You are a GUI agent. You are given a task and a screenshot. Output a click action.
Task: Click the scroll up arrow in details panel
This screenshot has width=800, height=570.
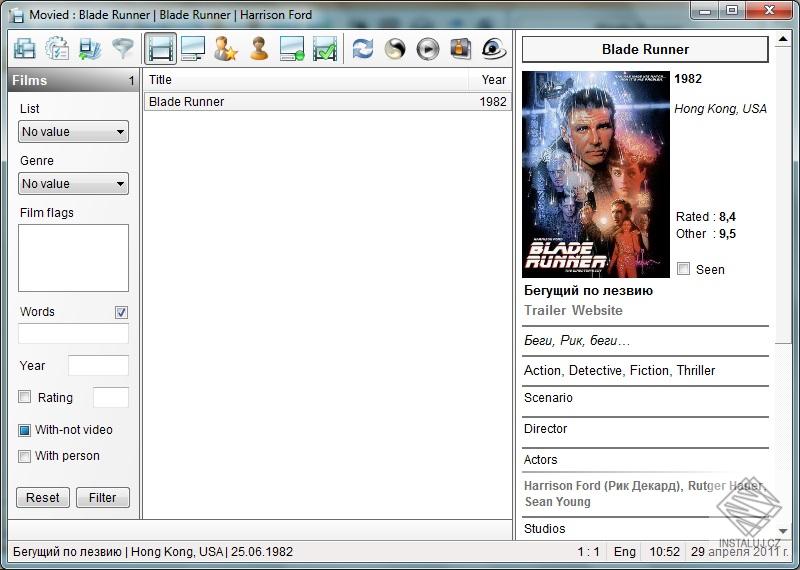click(783, 39)
